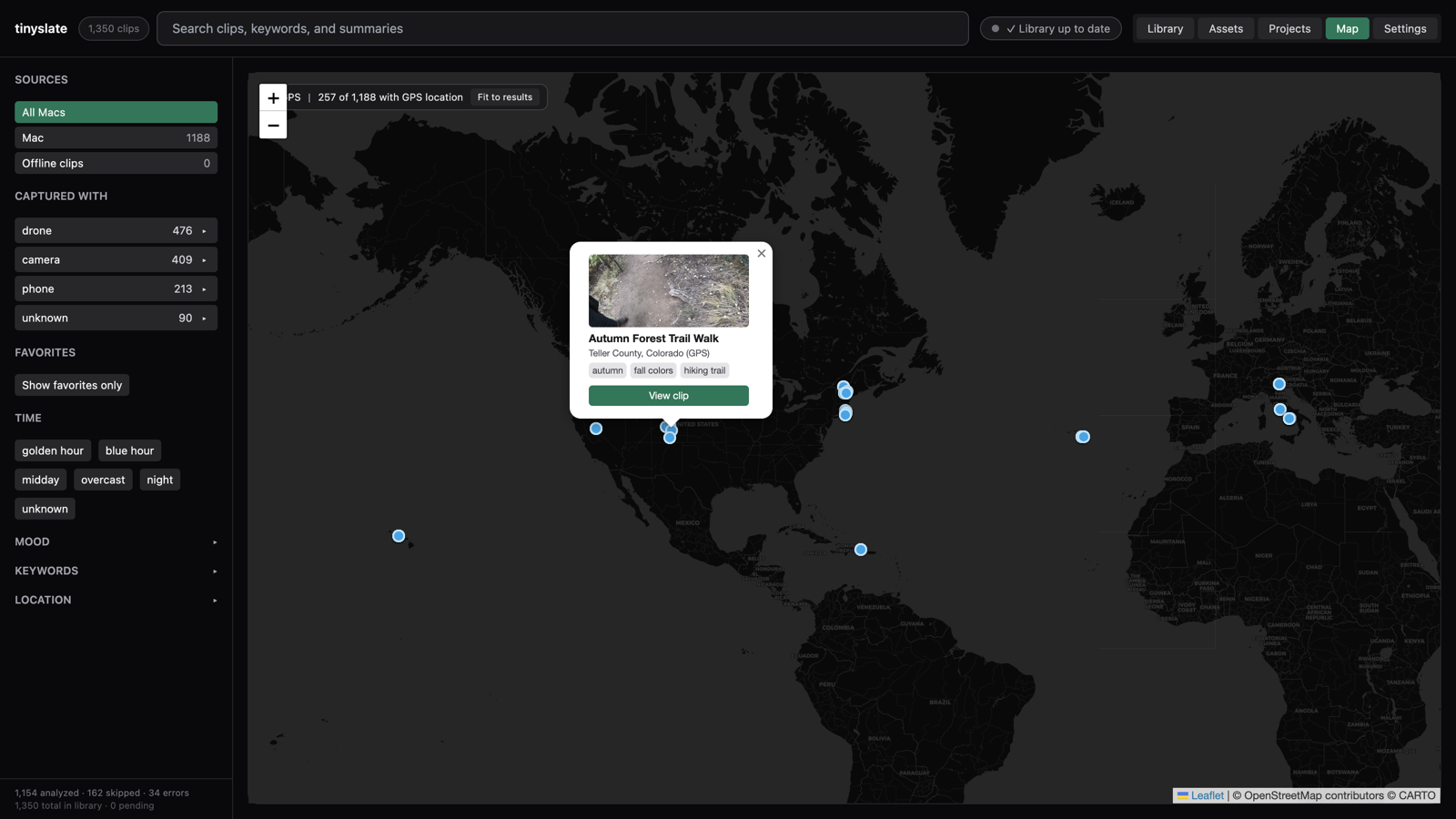Close the Autumn Forest Trail Walk popup
The height and width of the screenshot is (819, 1456).
click(762, 254)
